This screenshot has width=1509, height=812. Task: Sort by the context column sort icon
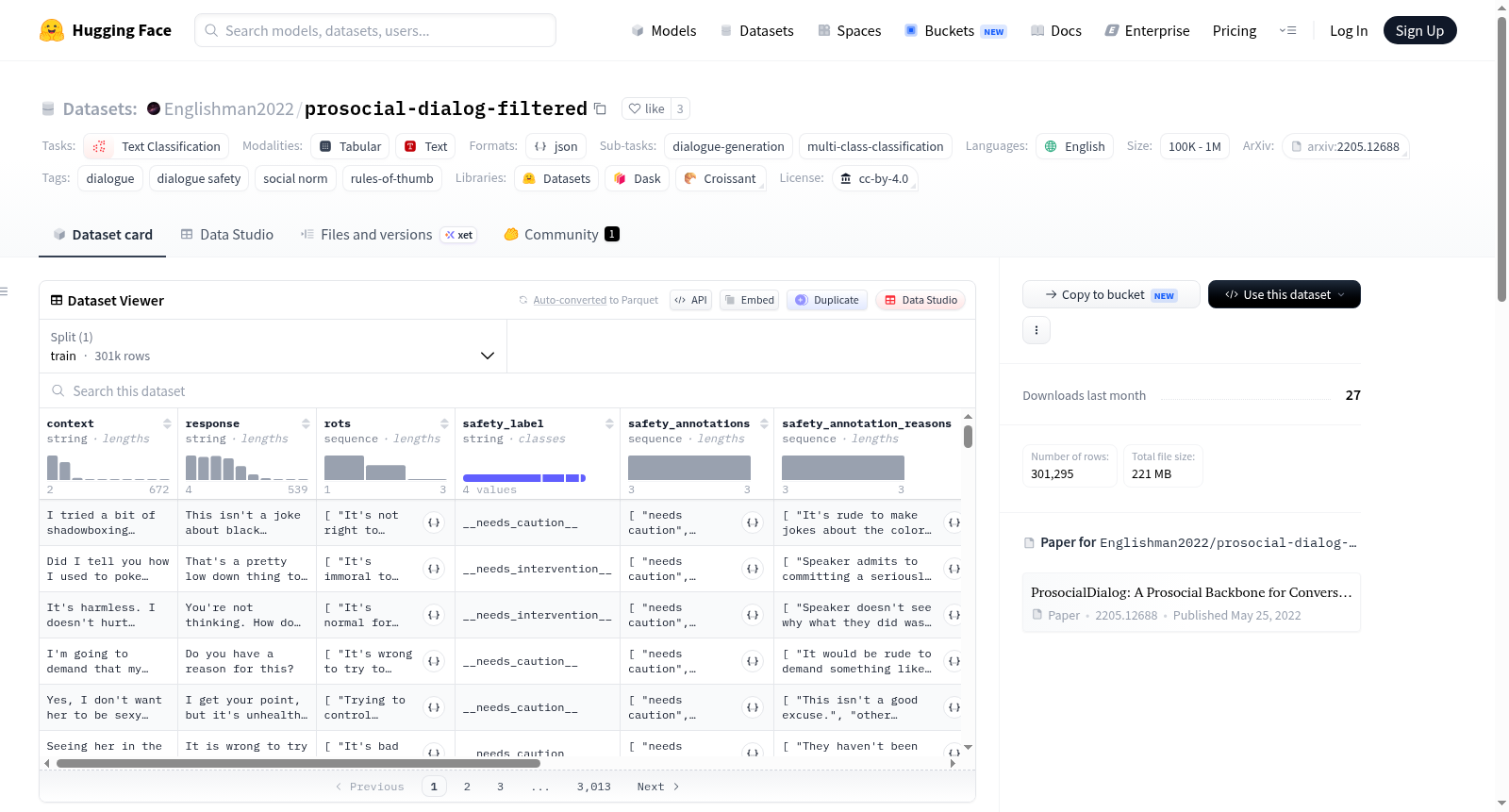167,423
